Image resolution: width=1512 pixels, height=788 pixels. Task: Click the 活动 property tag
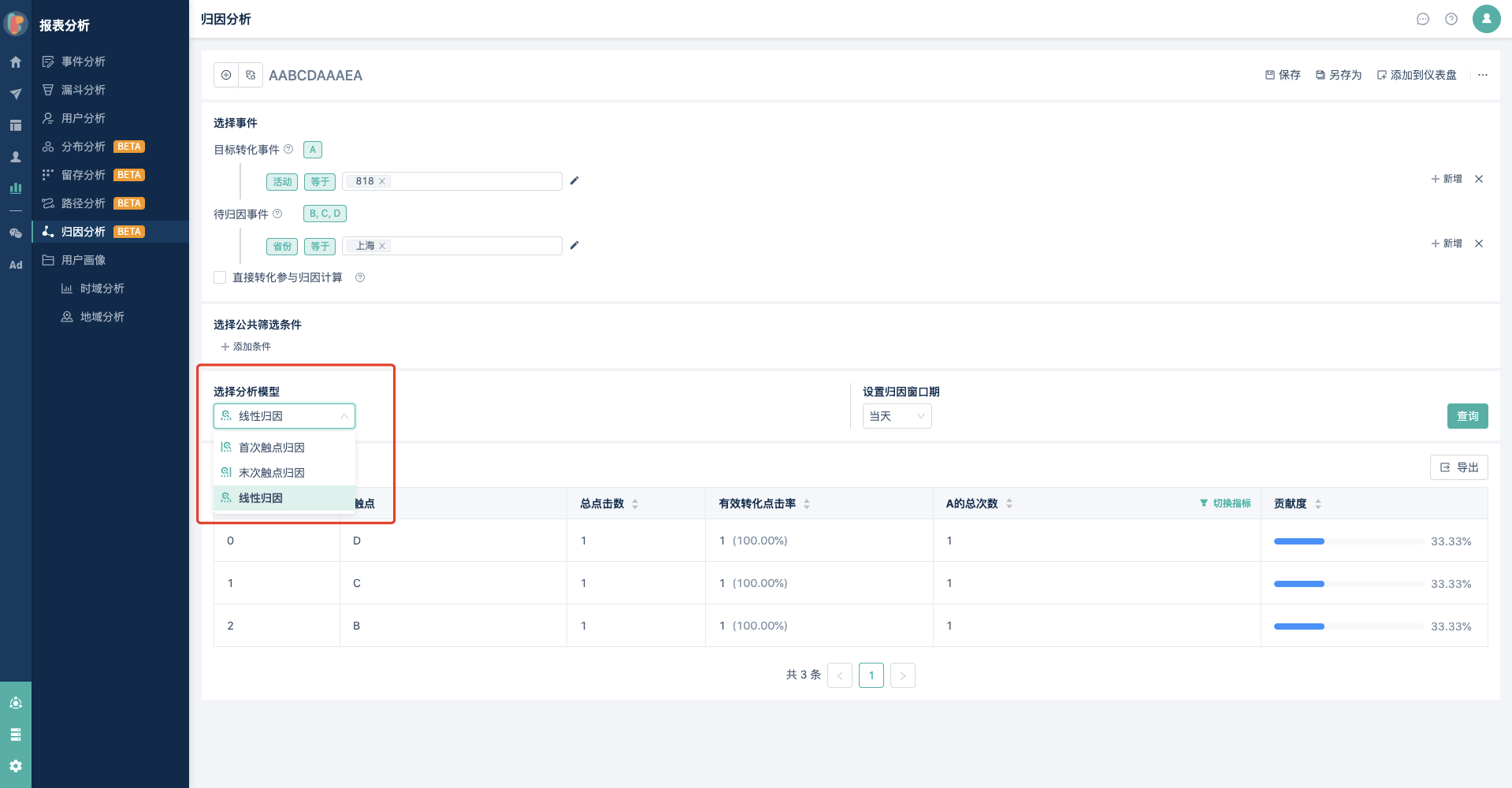(282, 182)
